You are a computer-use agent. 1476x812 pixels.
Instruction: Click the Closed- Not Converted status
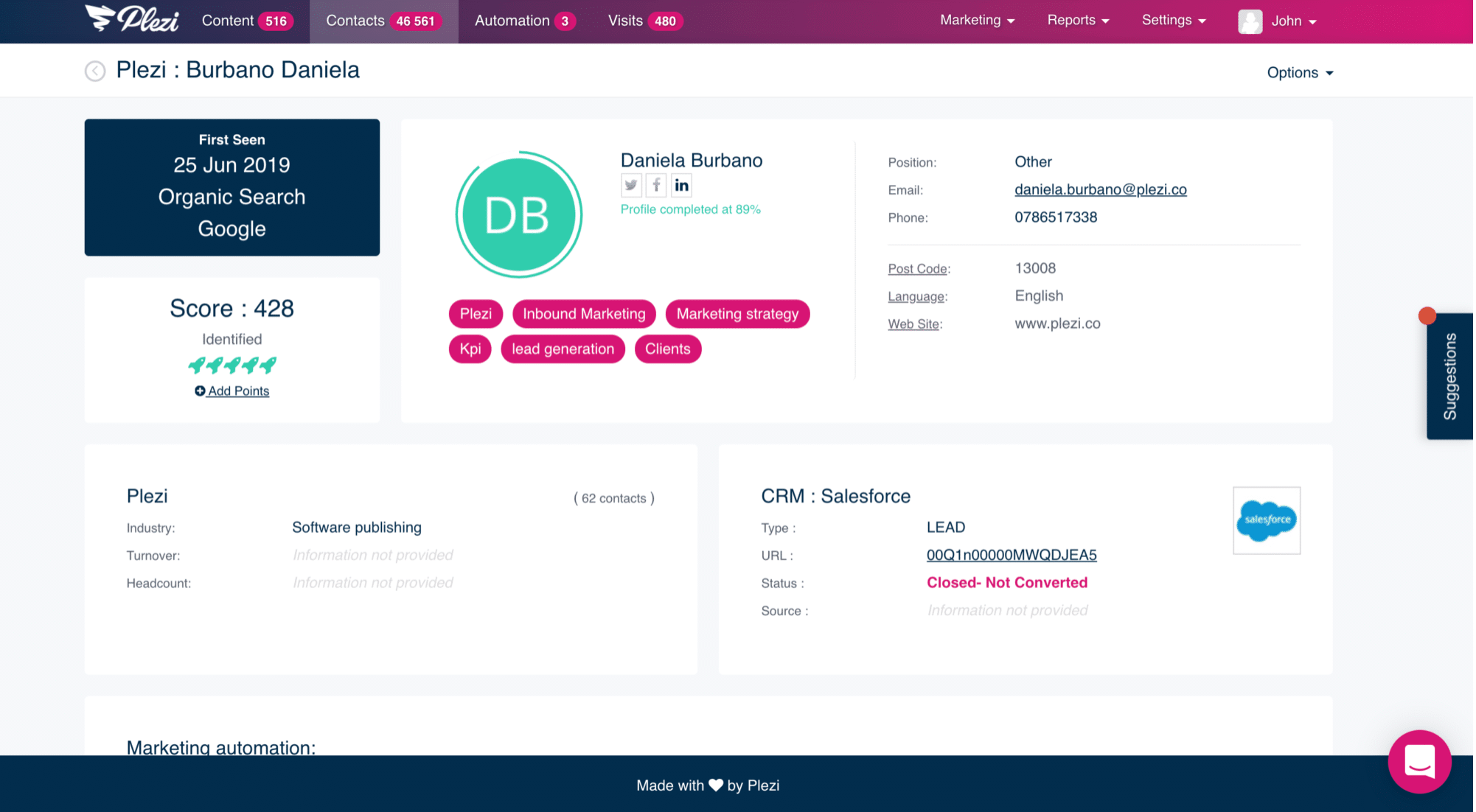tap(1007, 583)
